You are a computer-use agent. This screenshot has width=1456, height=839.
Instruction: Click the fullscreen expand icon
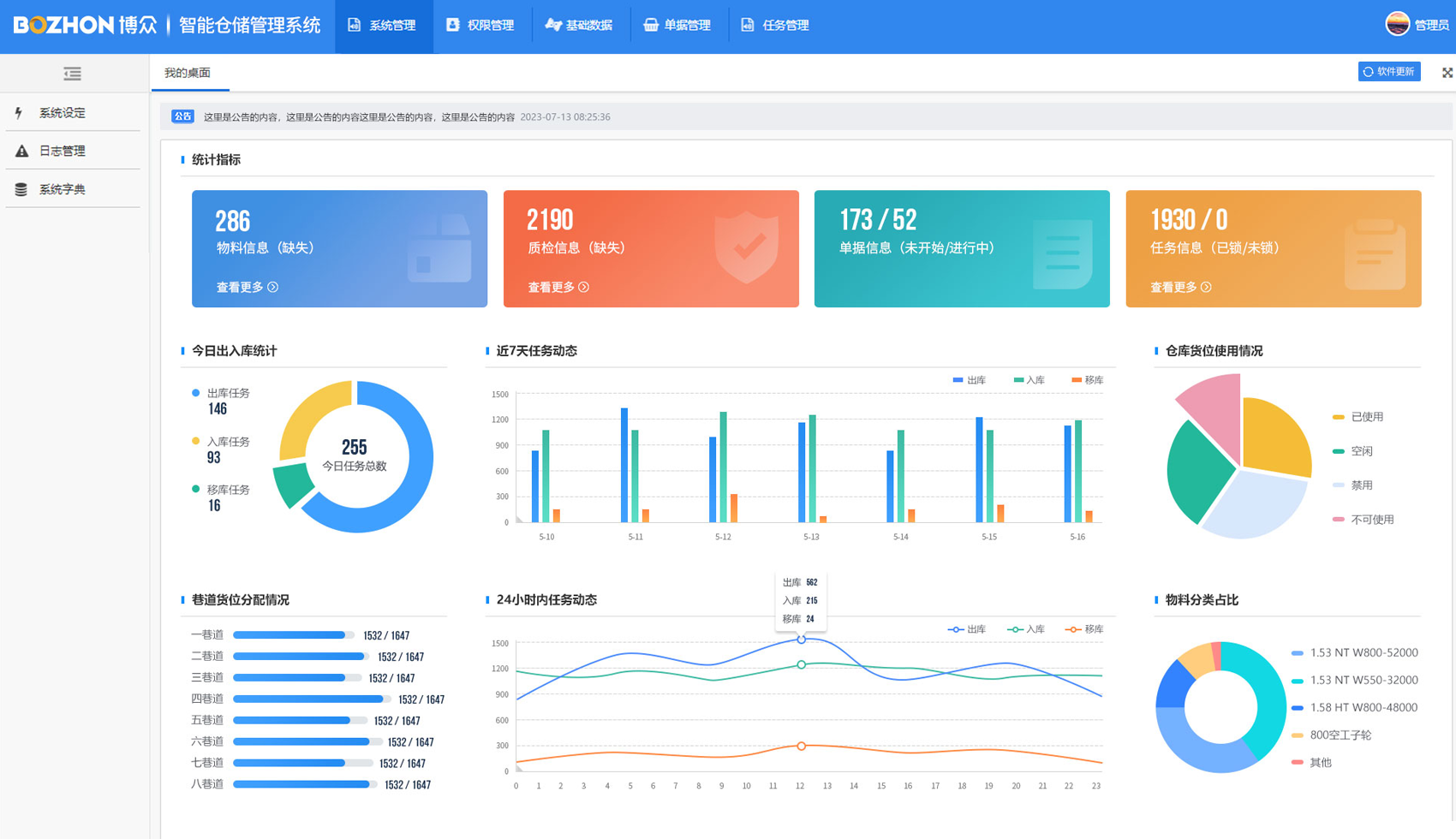click(x=1447, y=73)
